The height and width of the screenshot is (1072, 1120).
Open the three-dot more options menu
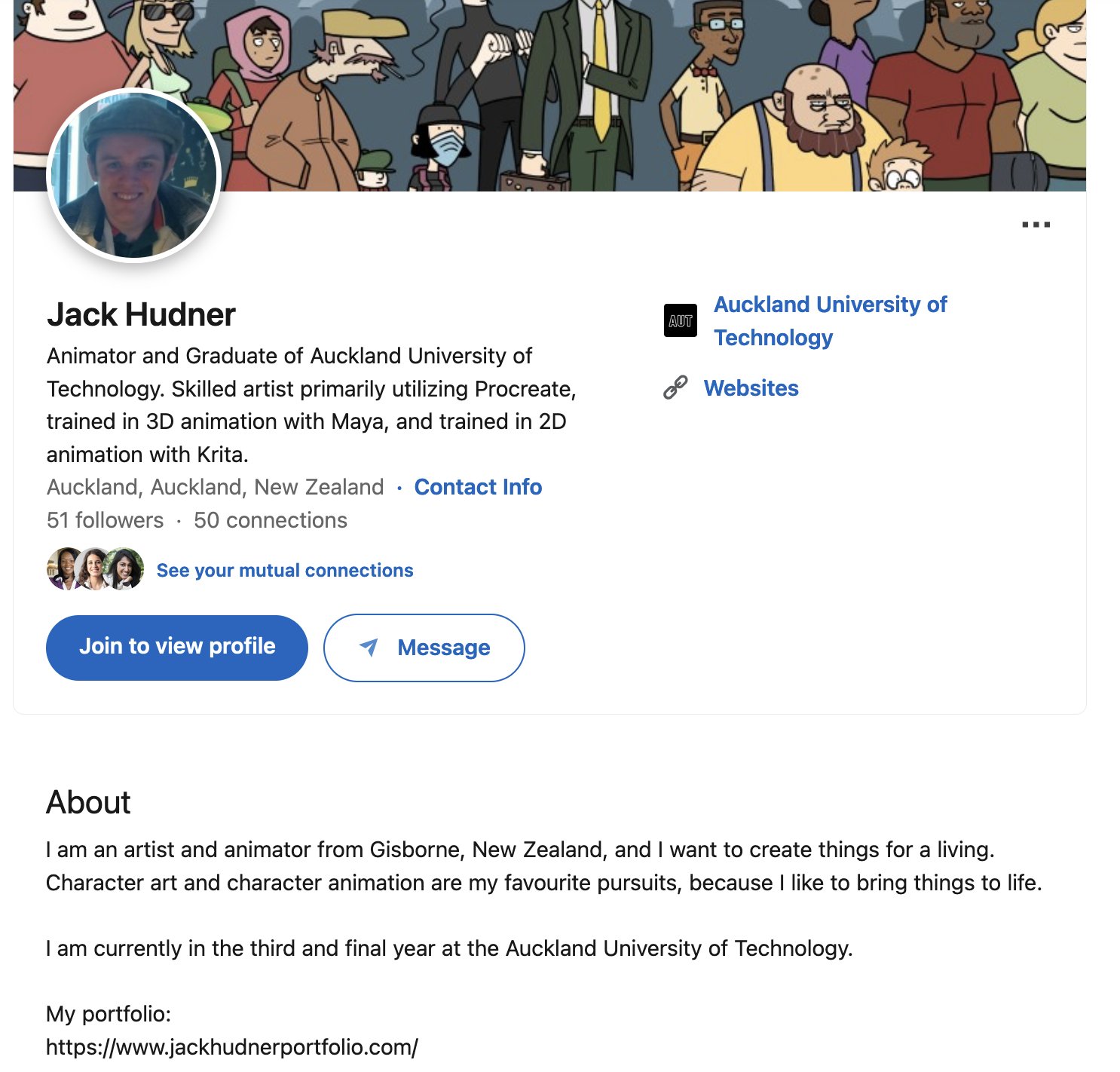[x=1036, y=225]
